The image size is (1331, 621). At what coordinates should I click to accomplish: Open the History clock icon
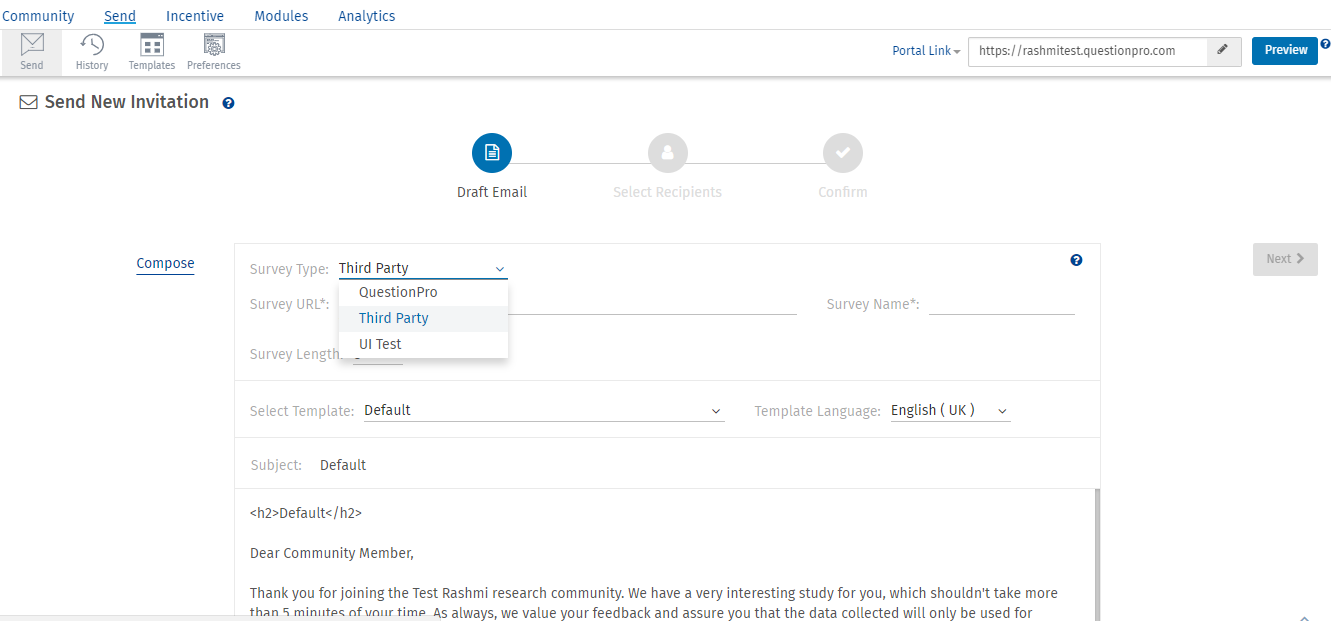(92, 45)
